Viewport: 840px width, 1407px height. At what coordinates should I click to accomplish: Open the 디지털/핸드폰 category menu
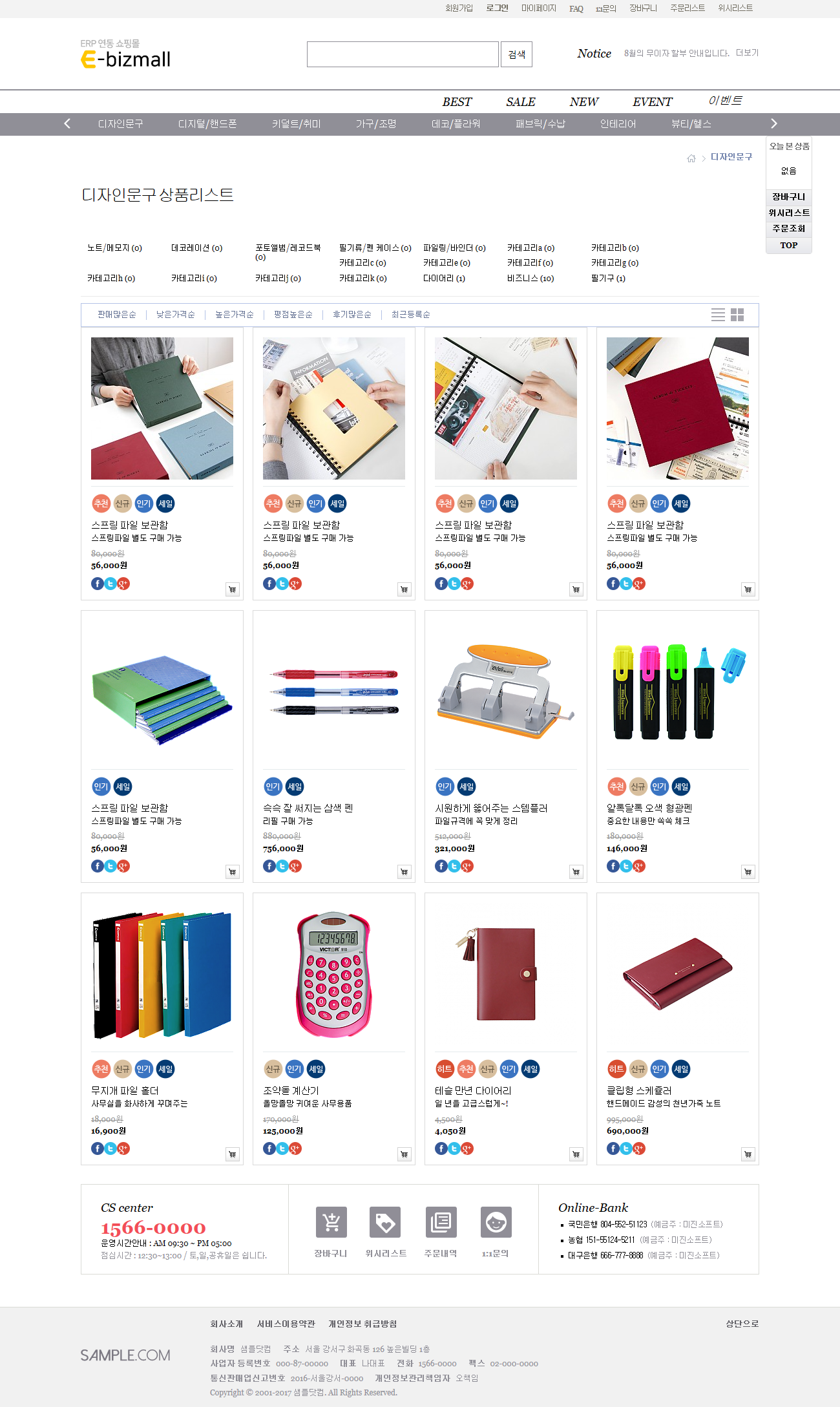tap(207, 124)
